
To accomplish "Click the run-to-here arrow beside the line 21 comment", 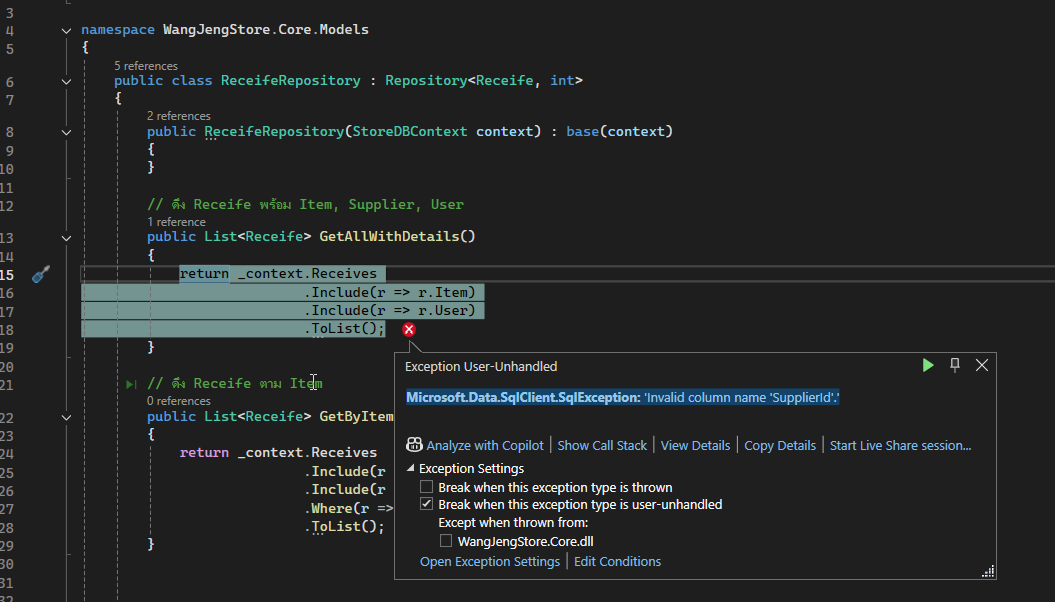I will (x=131, y=384).
